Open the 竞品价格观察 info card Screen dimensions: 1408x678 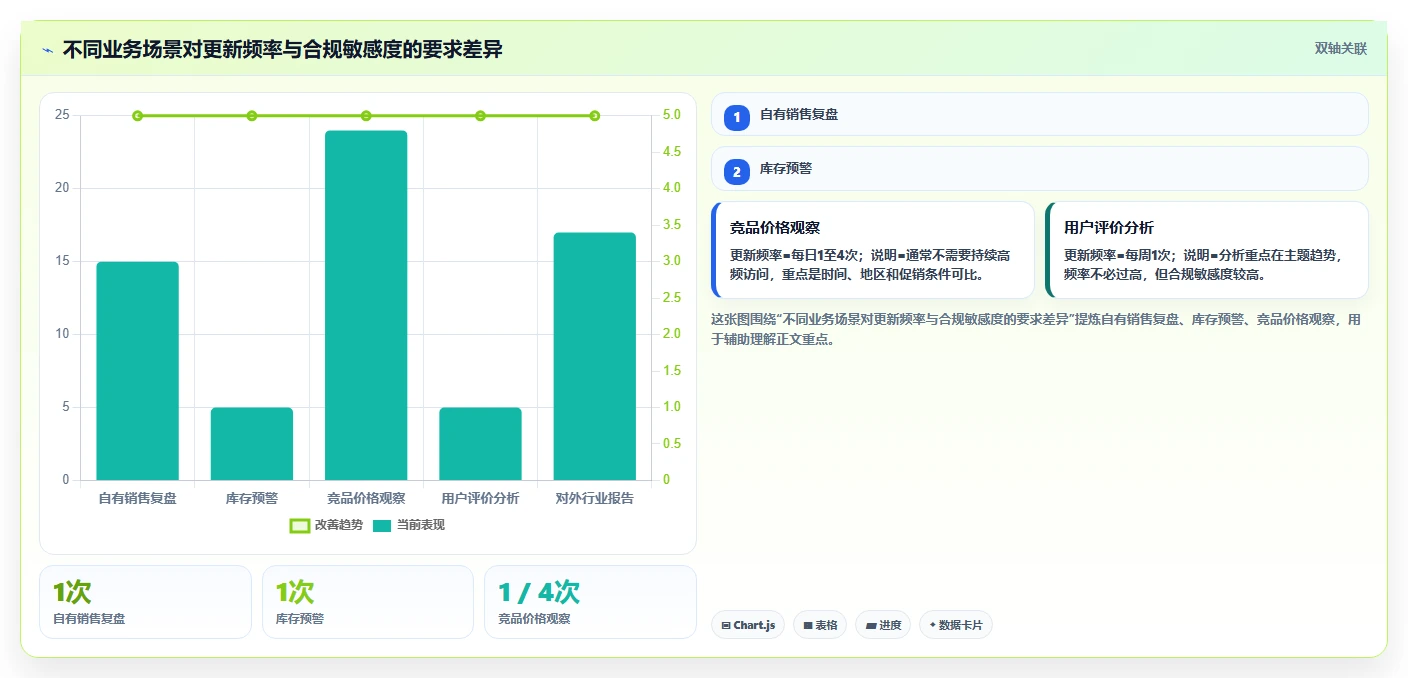(873, 250)
